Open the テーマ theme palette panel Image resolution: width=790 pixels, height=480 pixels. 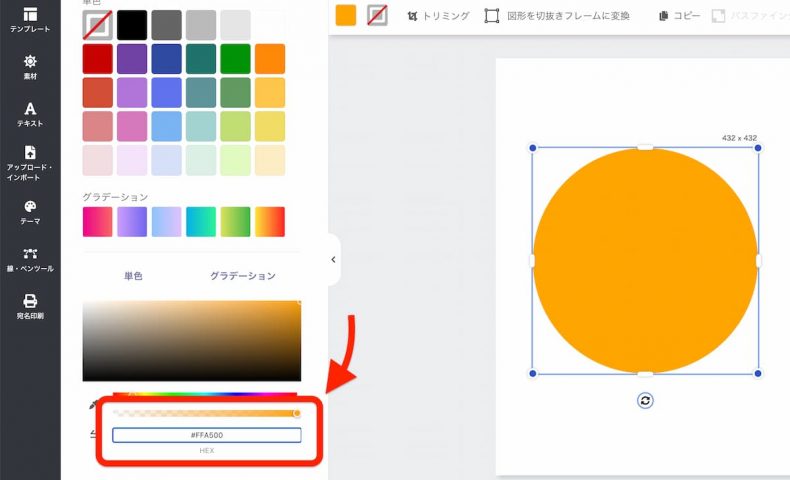pos(30,212)
